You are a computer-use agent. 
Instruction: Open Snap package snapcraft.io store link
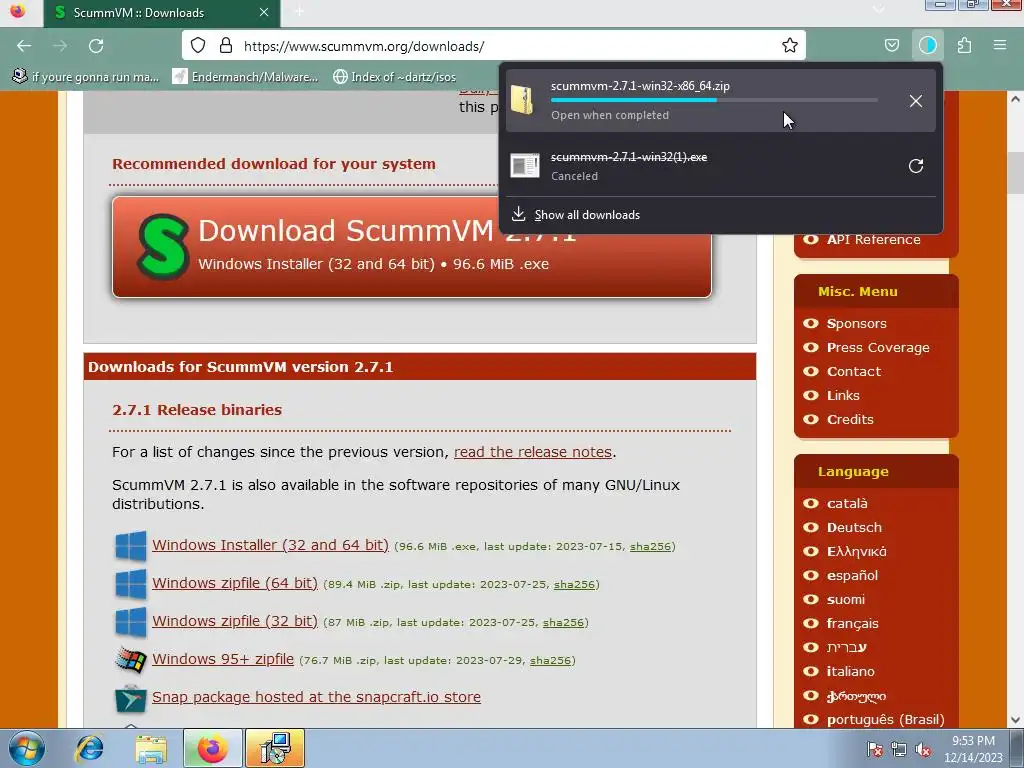pos(316,697)
